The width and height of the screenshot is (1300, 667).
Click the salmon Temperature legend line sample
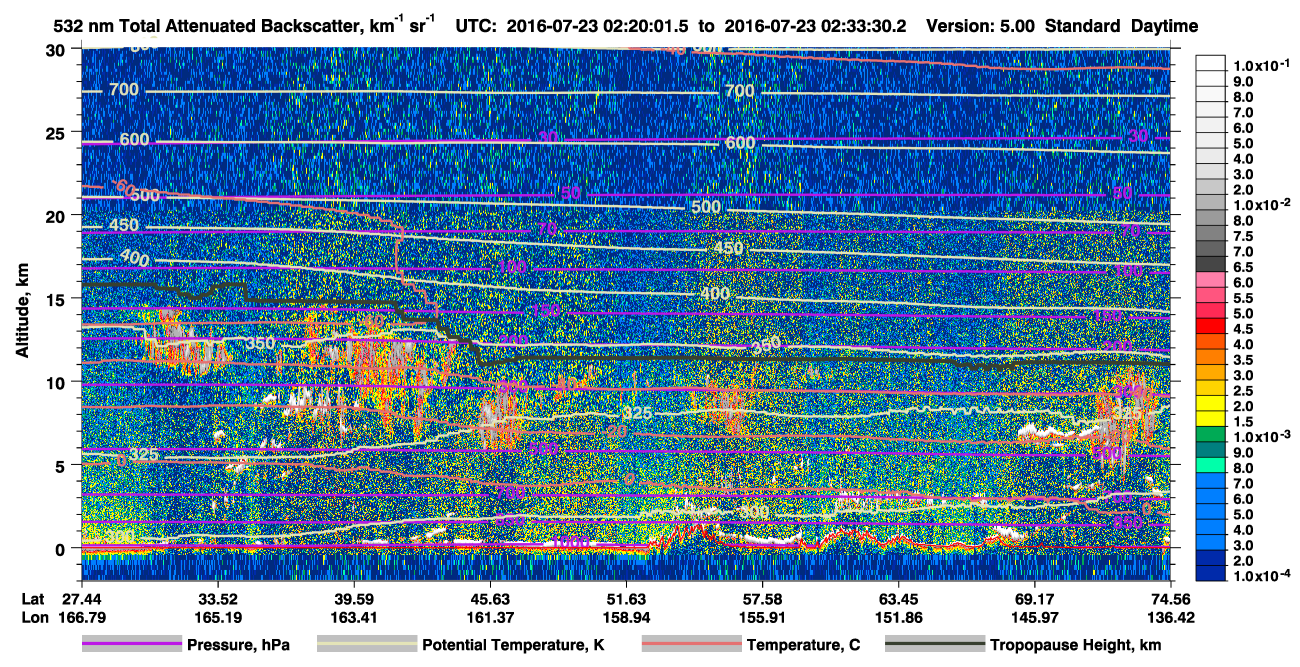pos(691,645)
